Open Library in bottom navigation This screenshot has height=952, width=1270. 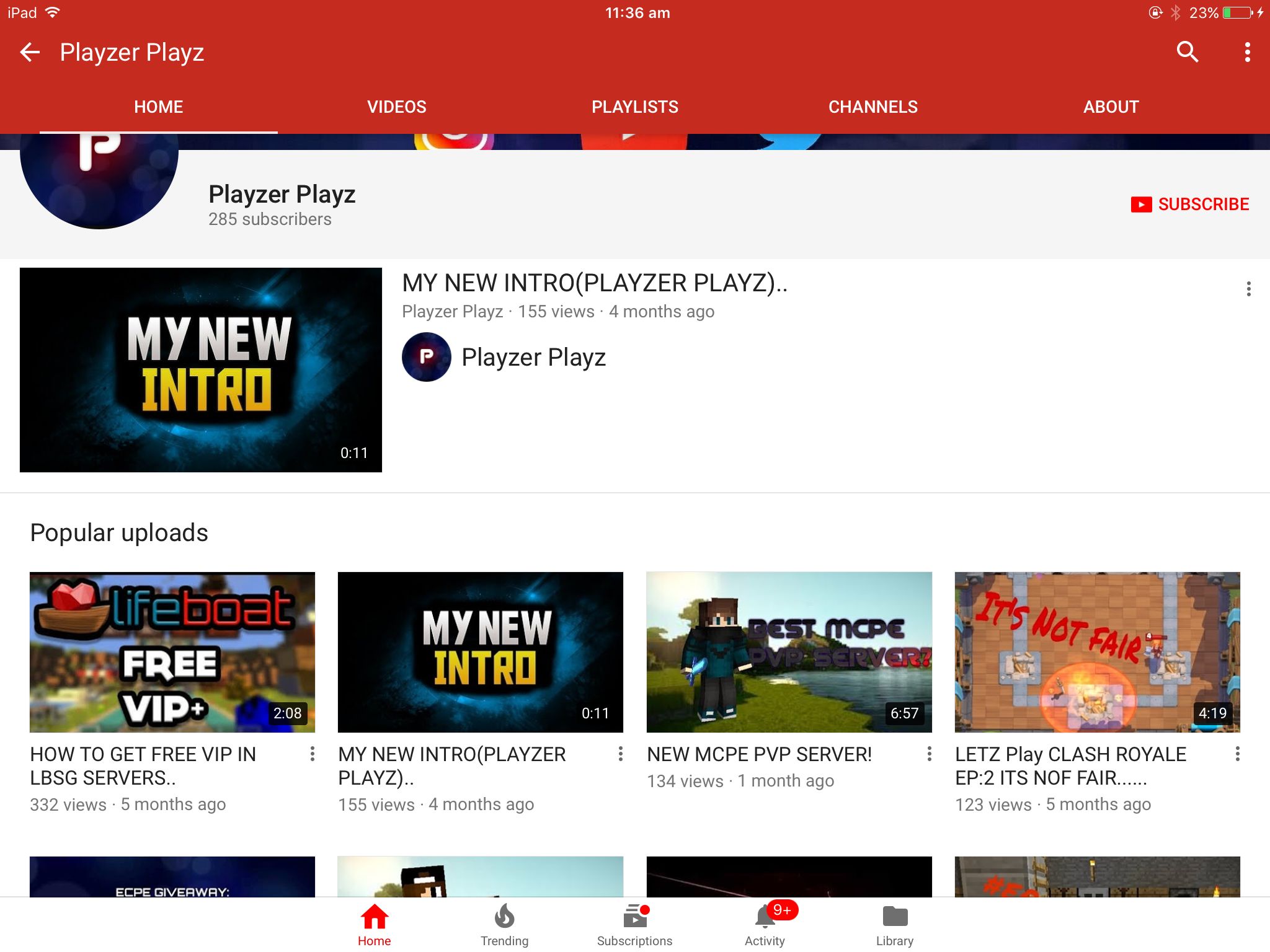tap(895, 925)
